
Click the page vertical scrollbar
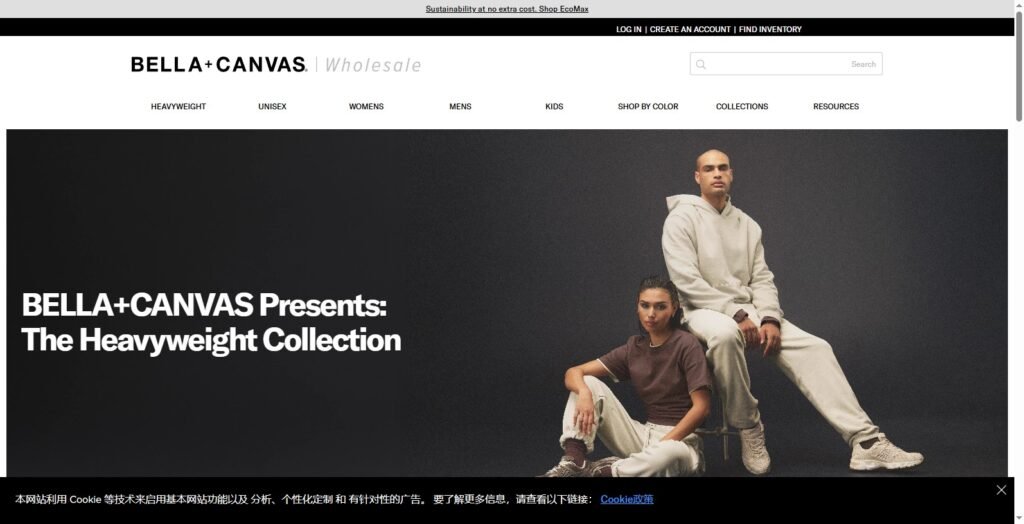click(x=1019, y=262)
